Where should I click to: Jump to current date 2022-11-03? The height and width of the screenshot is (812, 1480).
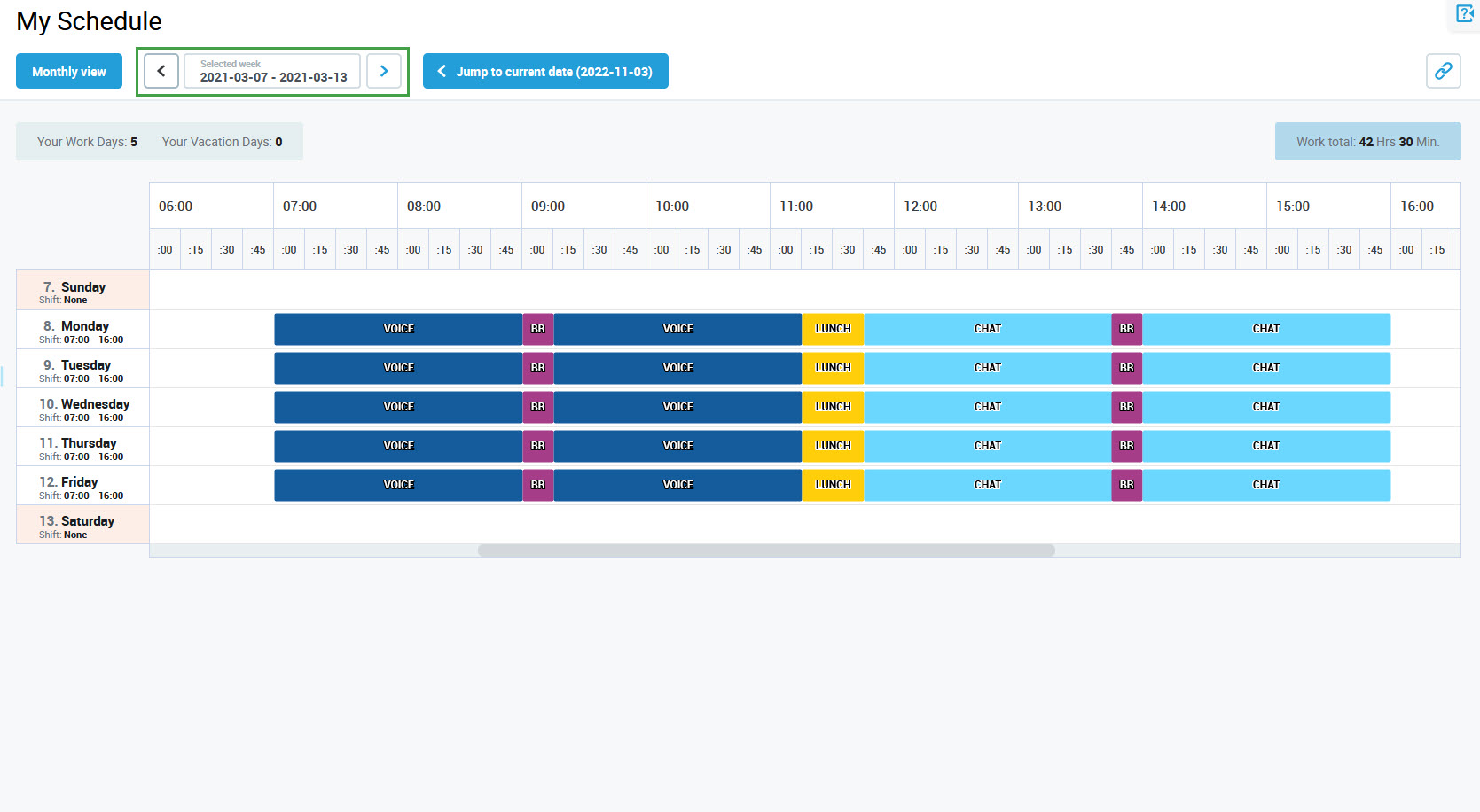(x=545, y=72)
